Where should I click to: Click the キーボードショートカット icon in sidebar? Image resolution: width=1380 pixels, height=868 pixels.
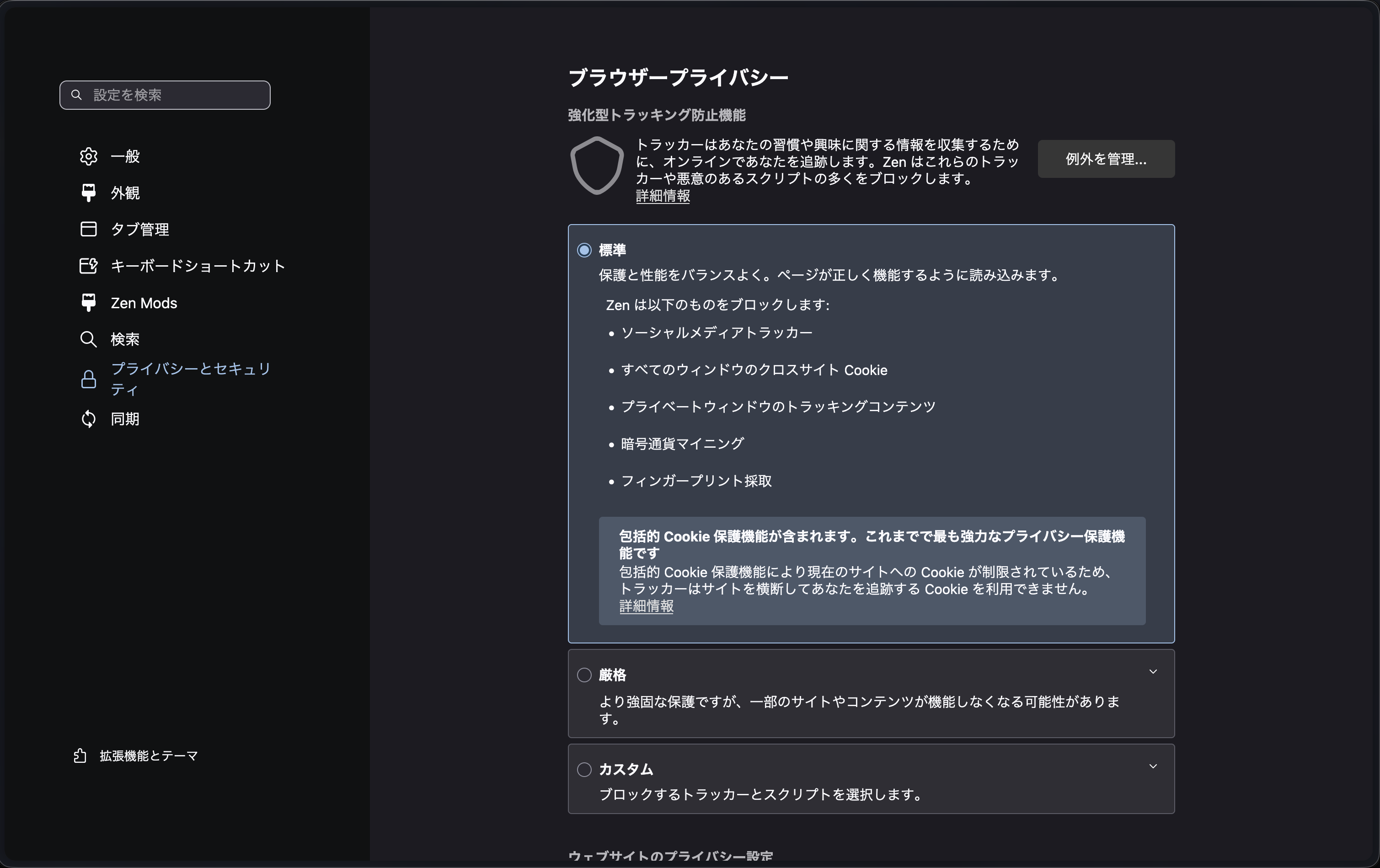(x=89, y=265)
